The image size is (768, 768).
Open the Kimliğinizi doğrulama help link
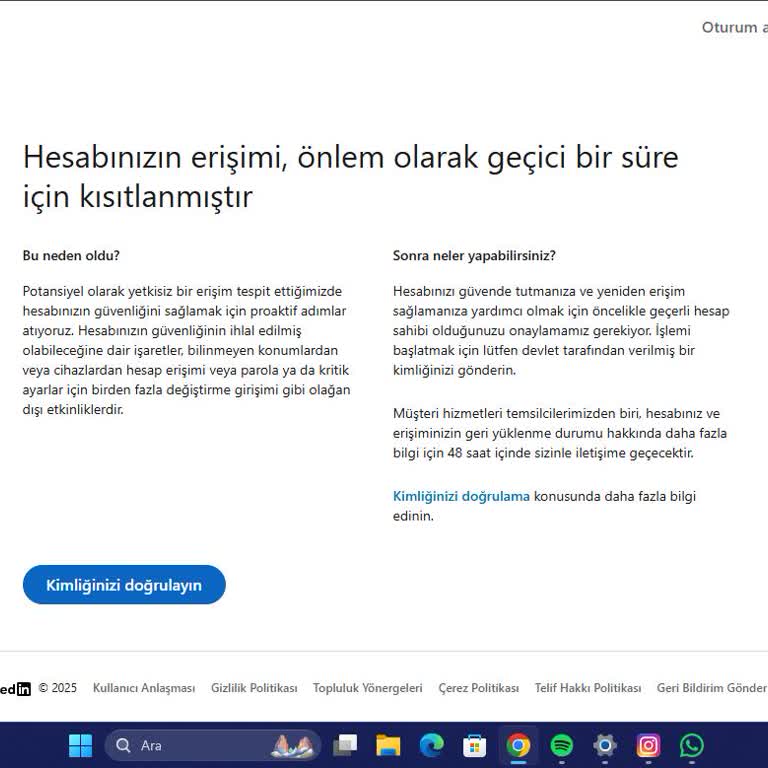pos(461,496)
